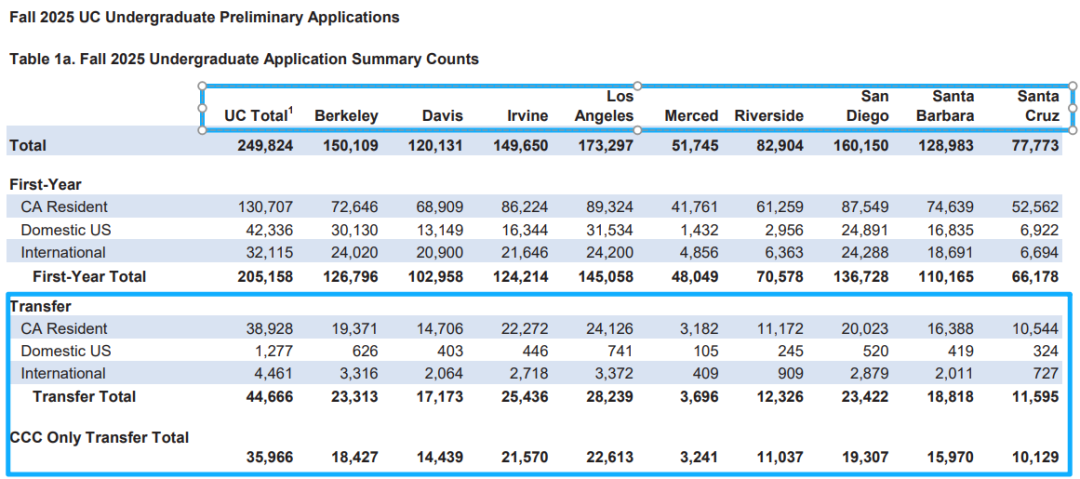Viewport: 1080px width, 479px height.
Task: Click the bottom-left handle of header selection box
Action: pyautogui.click(x=202, y=130)
